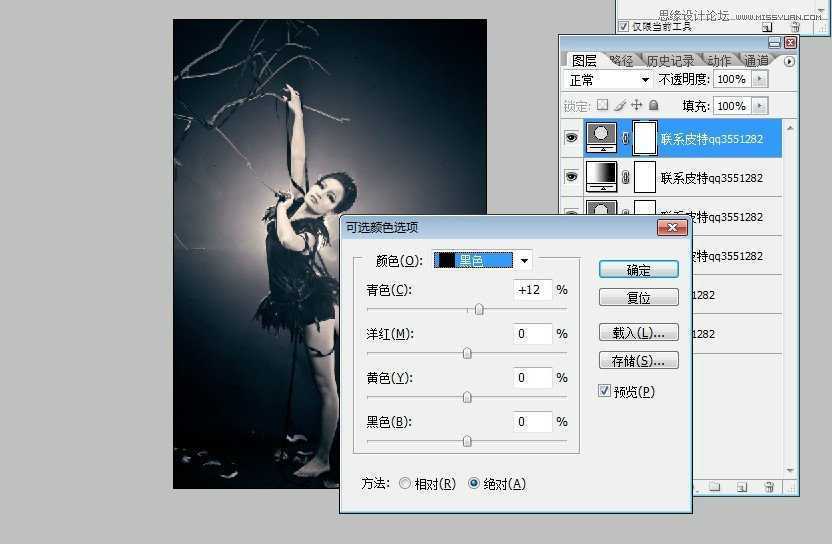The width and height of the screenshot is (832, 544).
Task: Click the 存储(S)... button
Action: point(638,360)
